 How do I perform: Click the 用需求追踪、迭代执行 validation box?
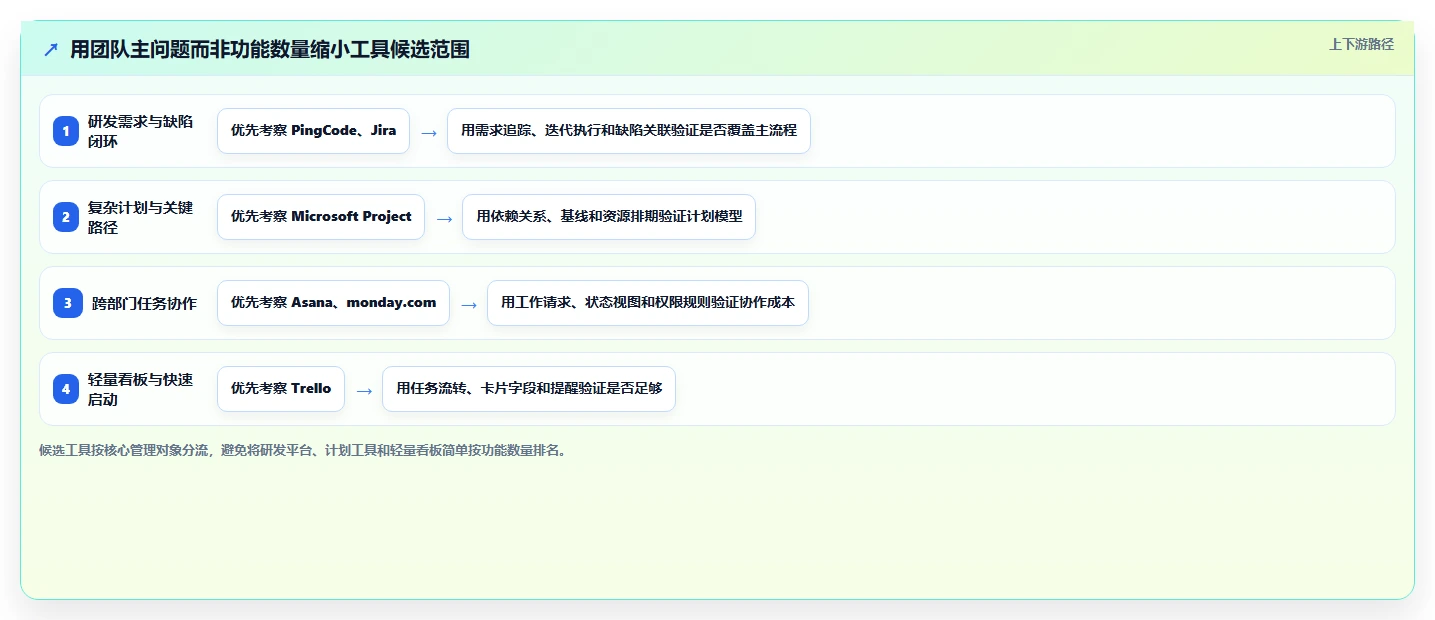pos(629,131)
